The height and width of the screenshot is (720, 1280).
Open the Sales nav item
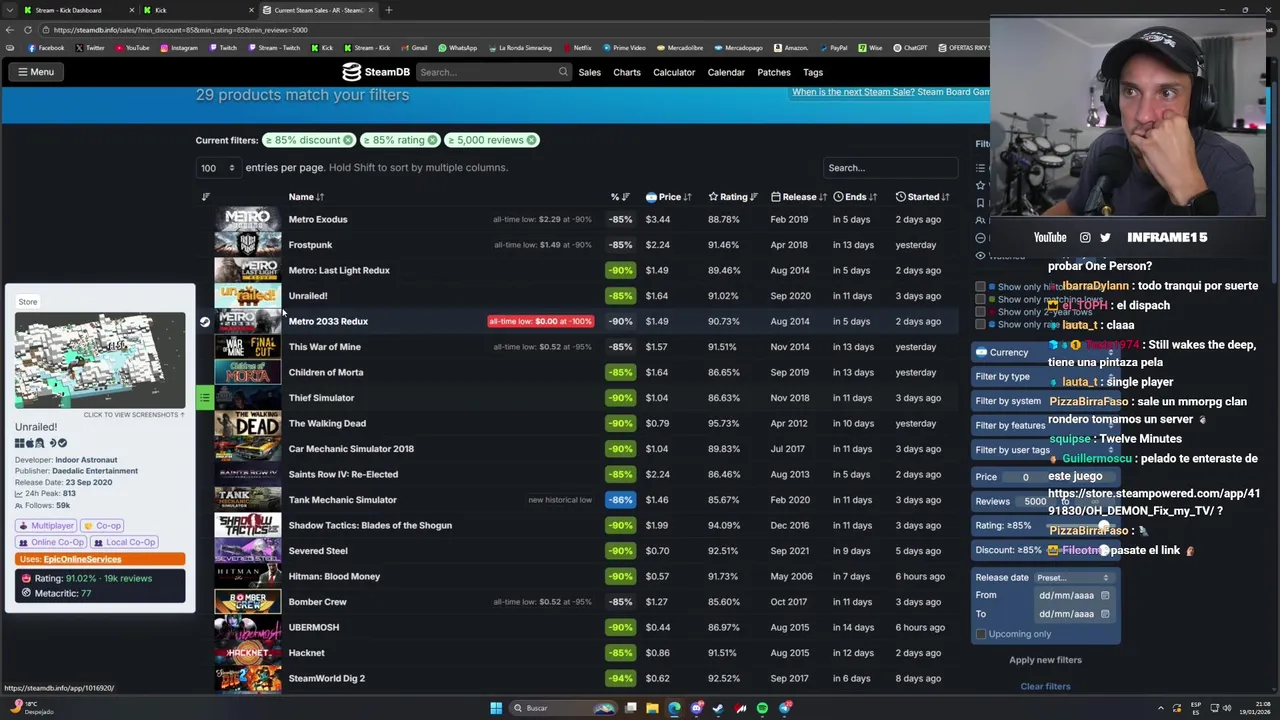click(x=589, y=72)
